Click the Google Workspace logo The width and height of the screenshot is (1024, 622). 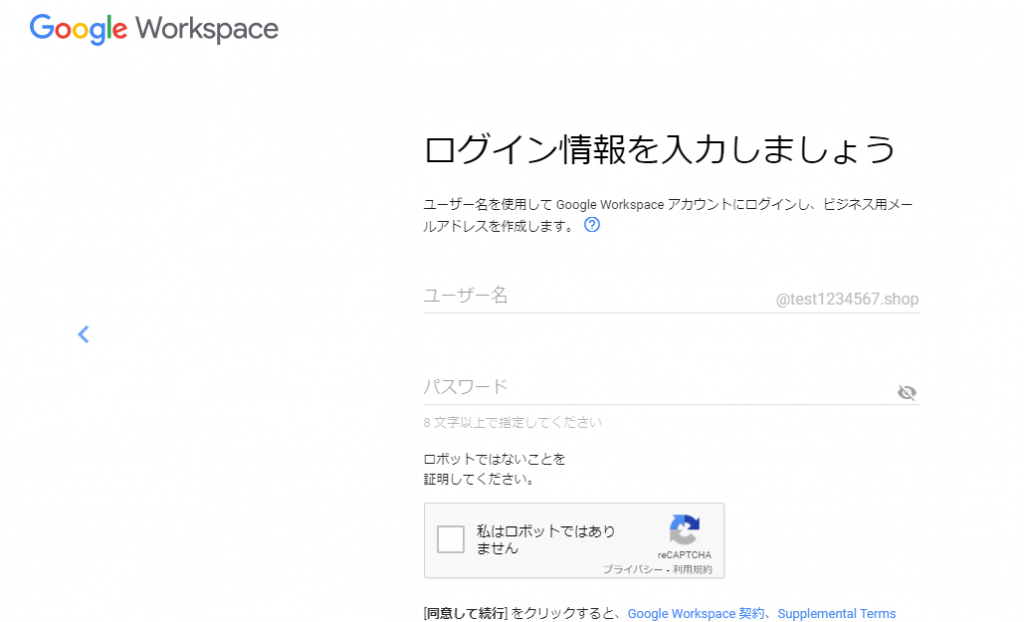click(154, 29)
